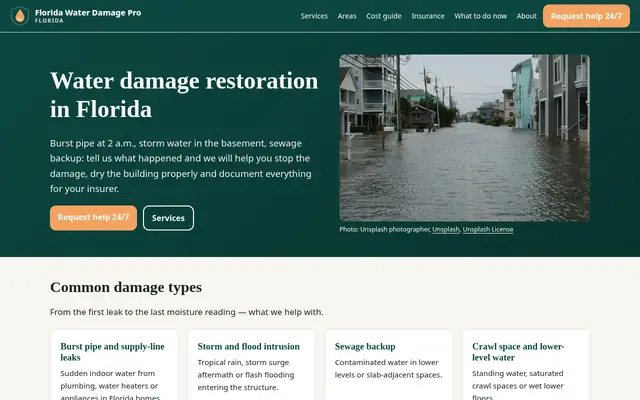This screenshot has height=400, width=640.
Task: Click the header Request help 24/7 button
Action: click(586, 16)
